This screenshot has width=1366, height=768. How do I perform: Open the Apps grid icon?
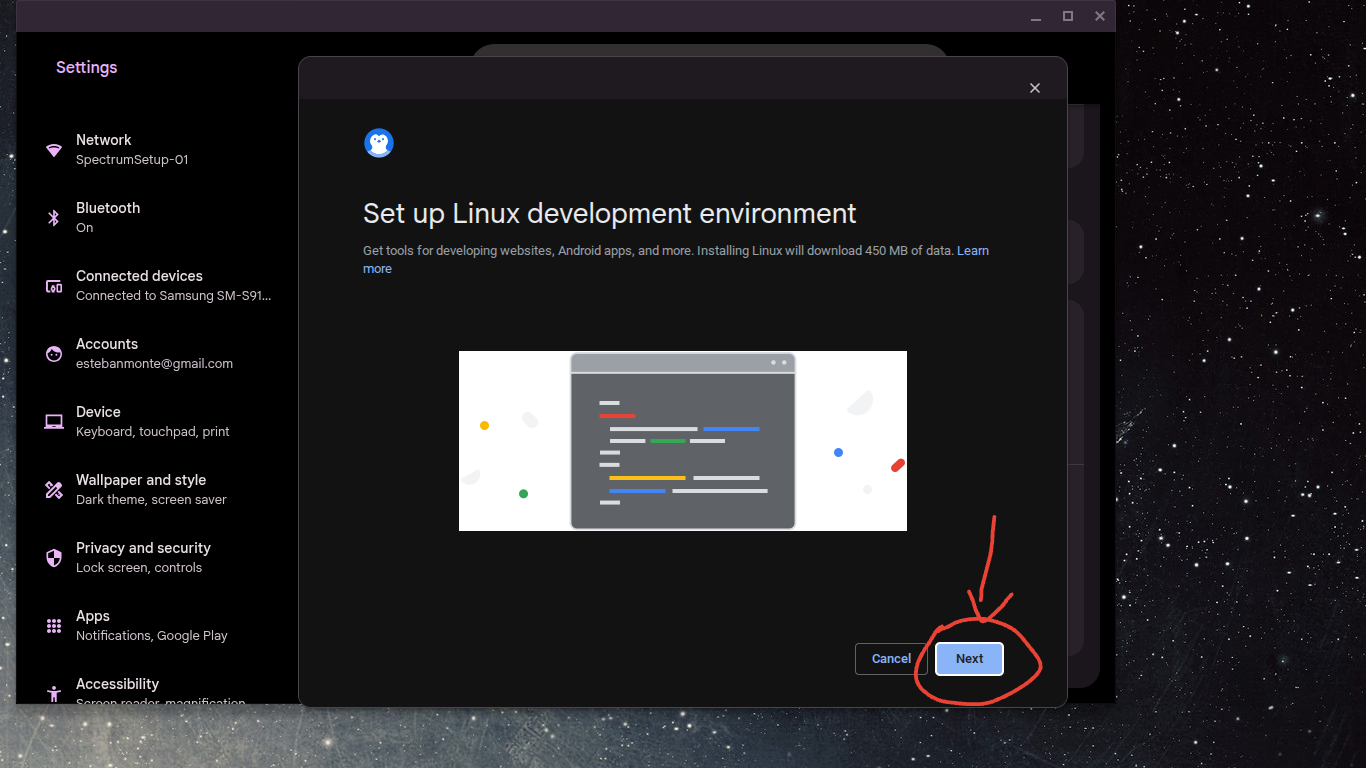coord(54,626)
